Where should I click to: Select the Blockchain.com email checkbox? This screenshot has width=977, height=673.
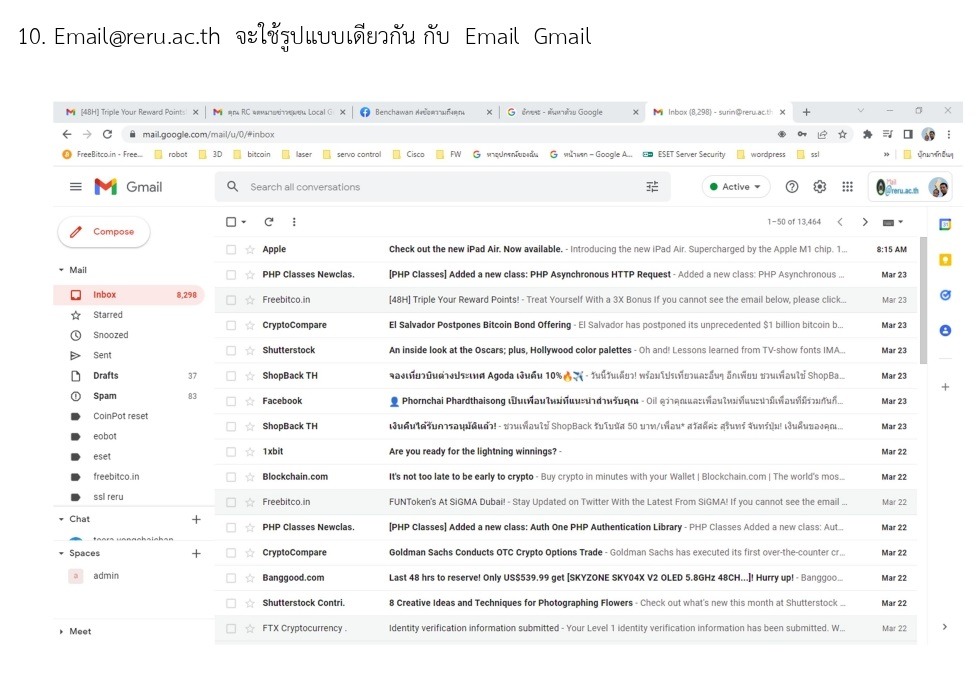pos(231,477)
